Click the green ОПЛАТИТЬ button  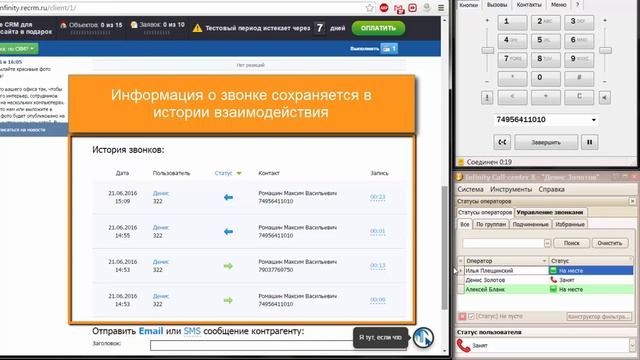(378, 28)
